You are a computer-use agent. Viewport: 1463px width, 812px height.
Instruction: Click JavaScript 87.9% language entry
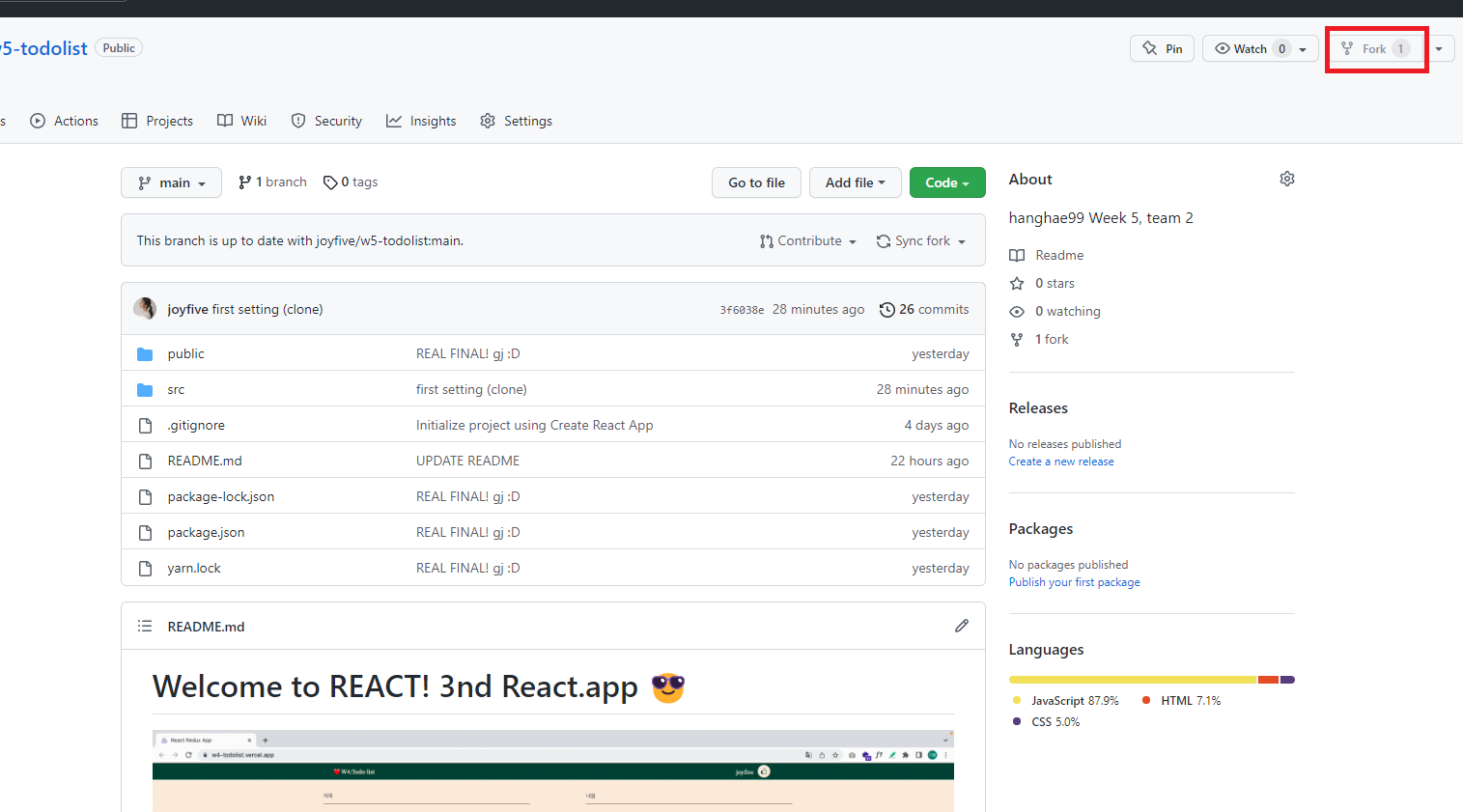pos(1065,701)
